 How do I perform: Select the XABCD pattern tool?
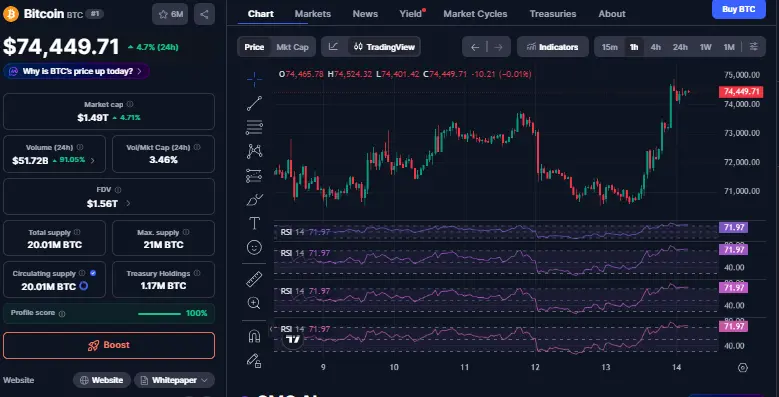pyautogui.click(x=254, y=151)
